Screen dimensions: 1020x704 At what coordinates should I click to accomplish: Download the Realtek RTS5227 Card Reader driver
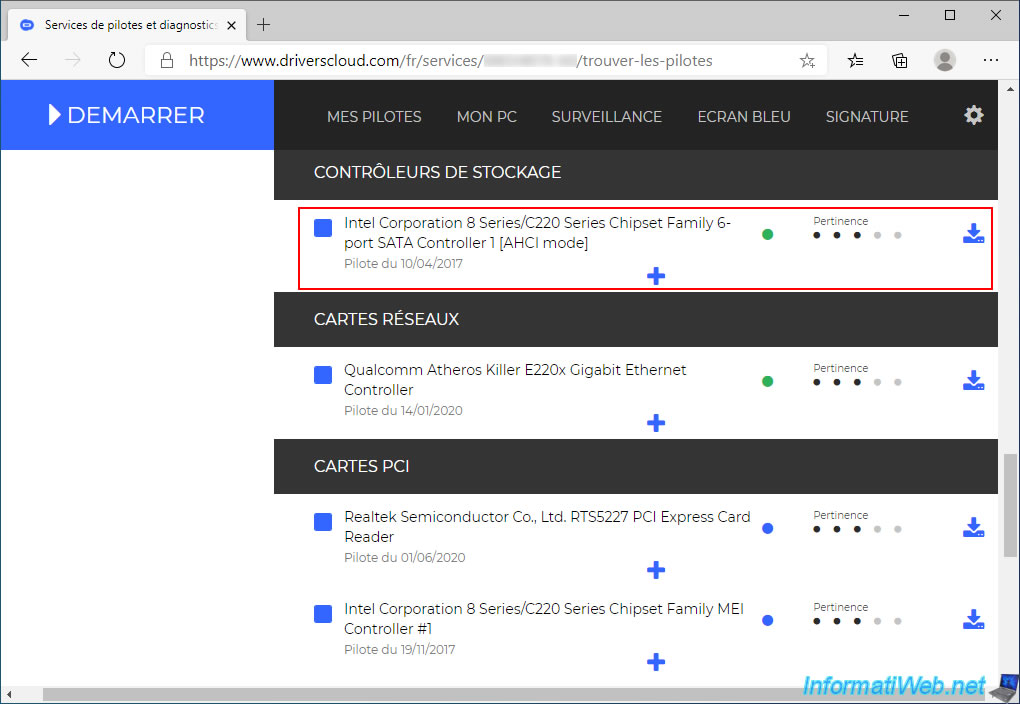pyautogui.click(x=973, y=528)
